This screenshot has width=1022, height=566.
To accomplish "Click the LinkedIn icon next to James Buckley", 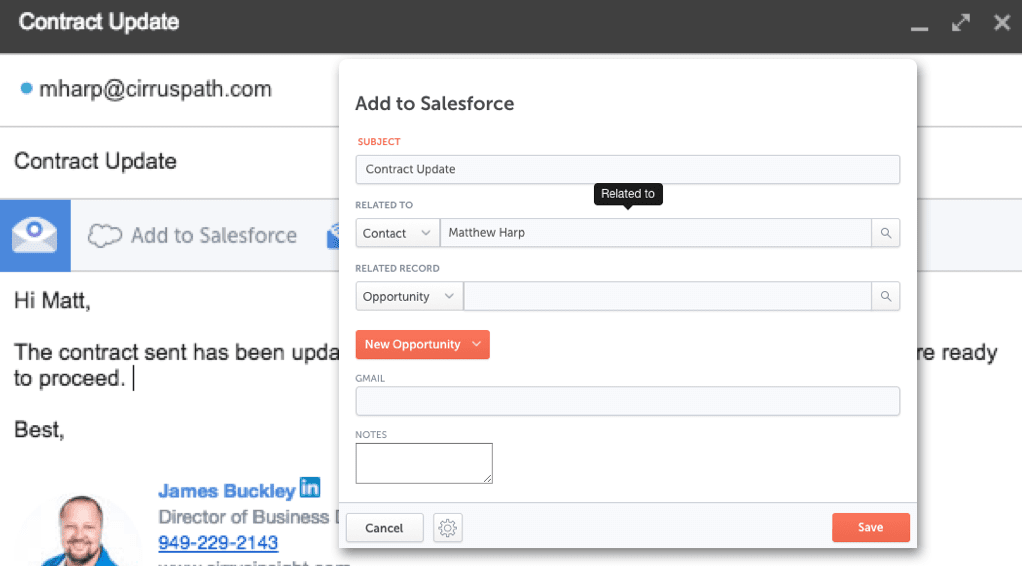I will pos(310,487).
